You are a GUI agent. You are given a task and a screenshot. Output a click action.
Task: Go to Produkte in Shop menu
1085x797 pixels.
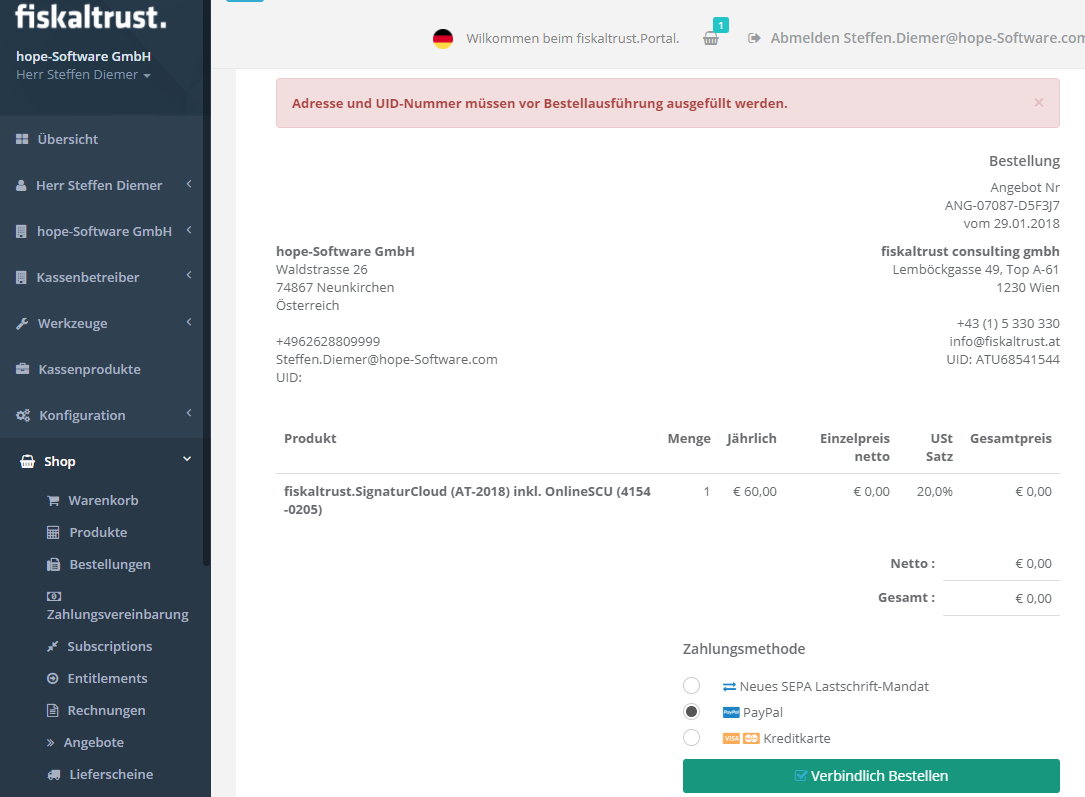(x=98, y=533)
